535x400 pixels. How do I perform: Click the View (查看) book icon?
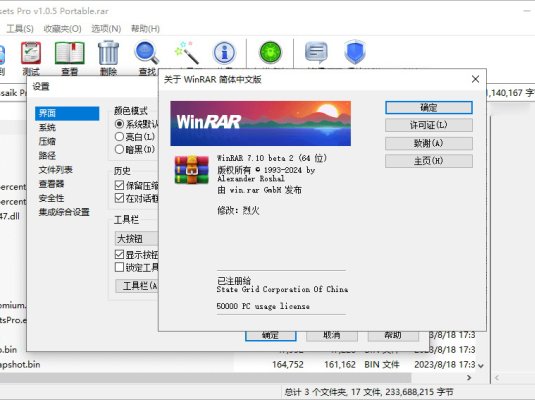point(70,53)
